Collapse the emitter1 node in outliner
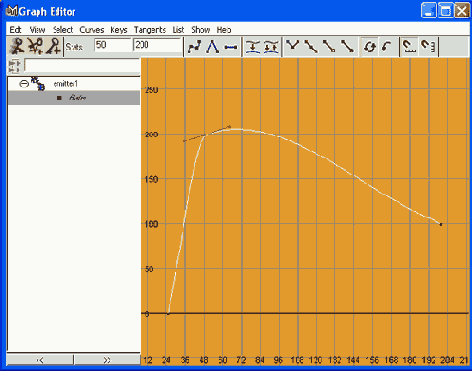Image resolution: width=472 pixels, height=371 pixels. point(24,84)
